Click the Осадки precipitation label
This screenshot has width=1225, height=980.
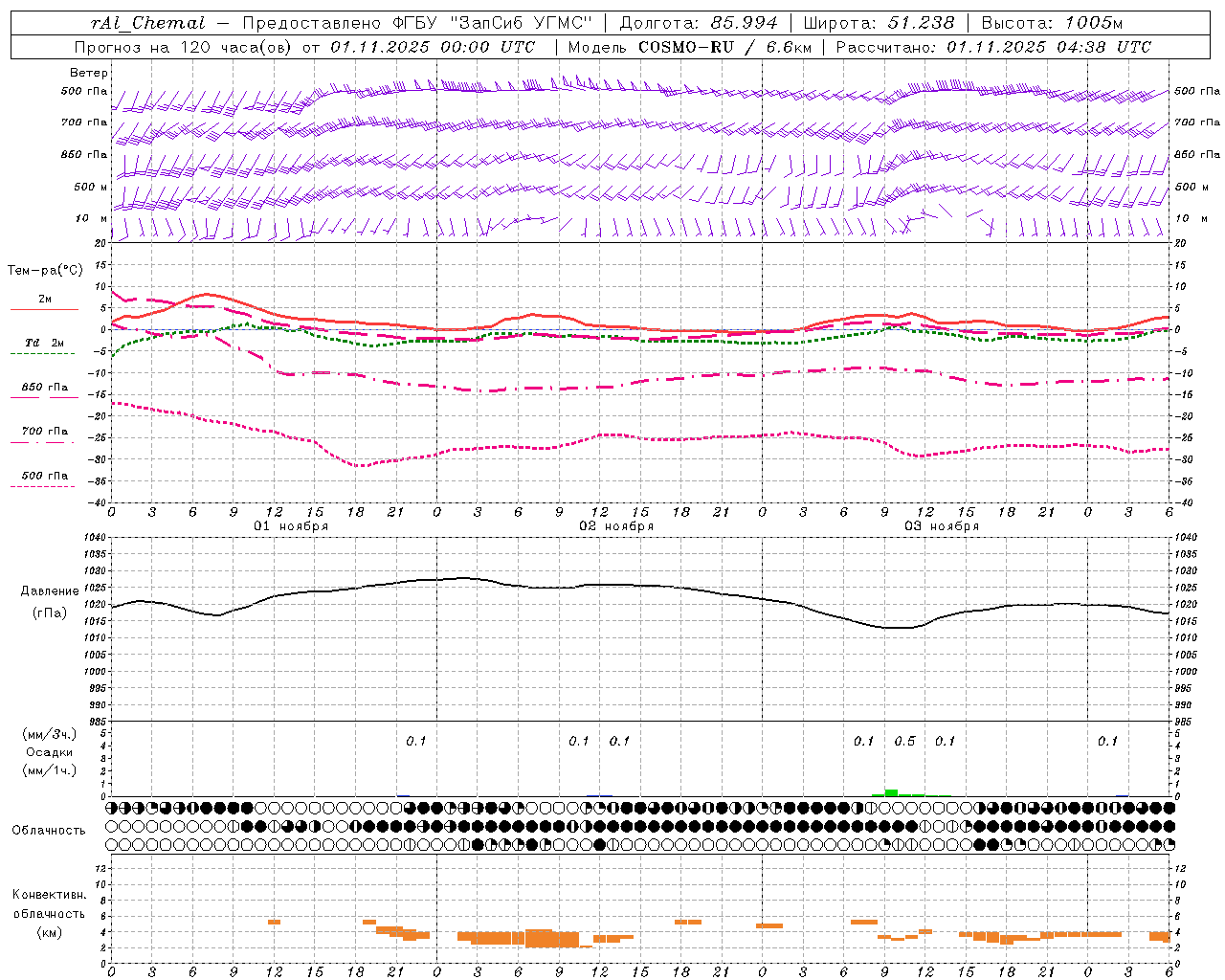point(50,752)
